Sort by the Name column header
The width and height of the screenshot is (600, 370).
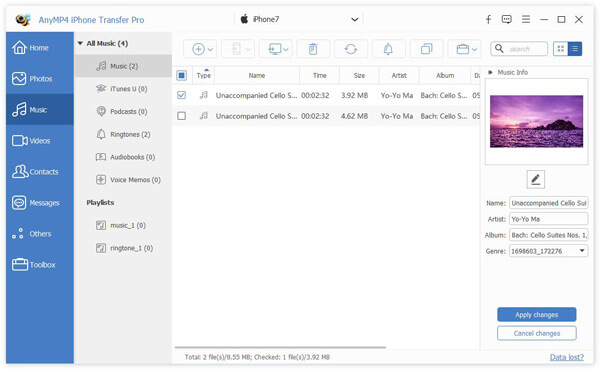257,75
